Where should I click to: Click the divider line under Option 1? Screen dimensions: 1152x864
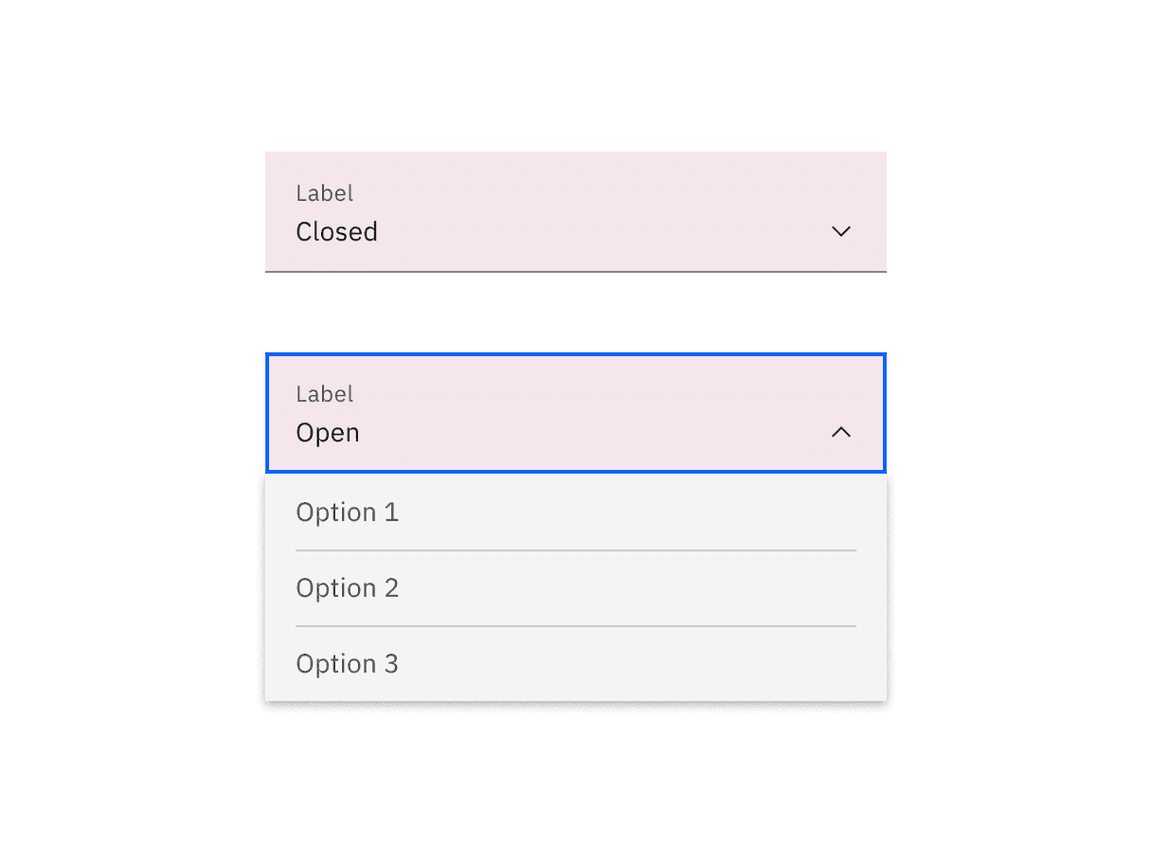pyautogui.click(x=575, y=549)
